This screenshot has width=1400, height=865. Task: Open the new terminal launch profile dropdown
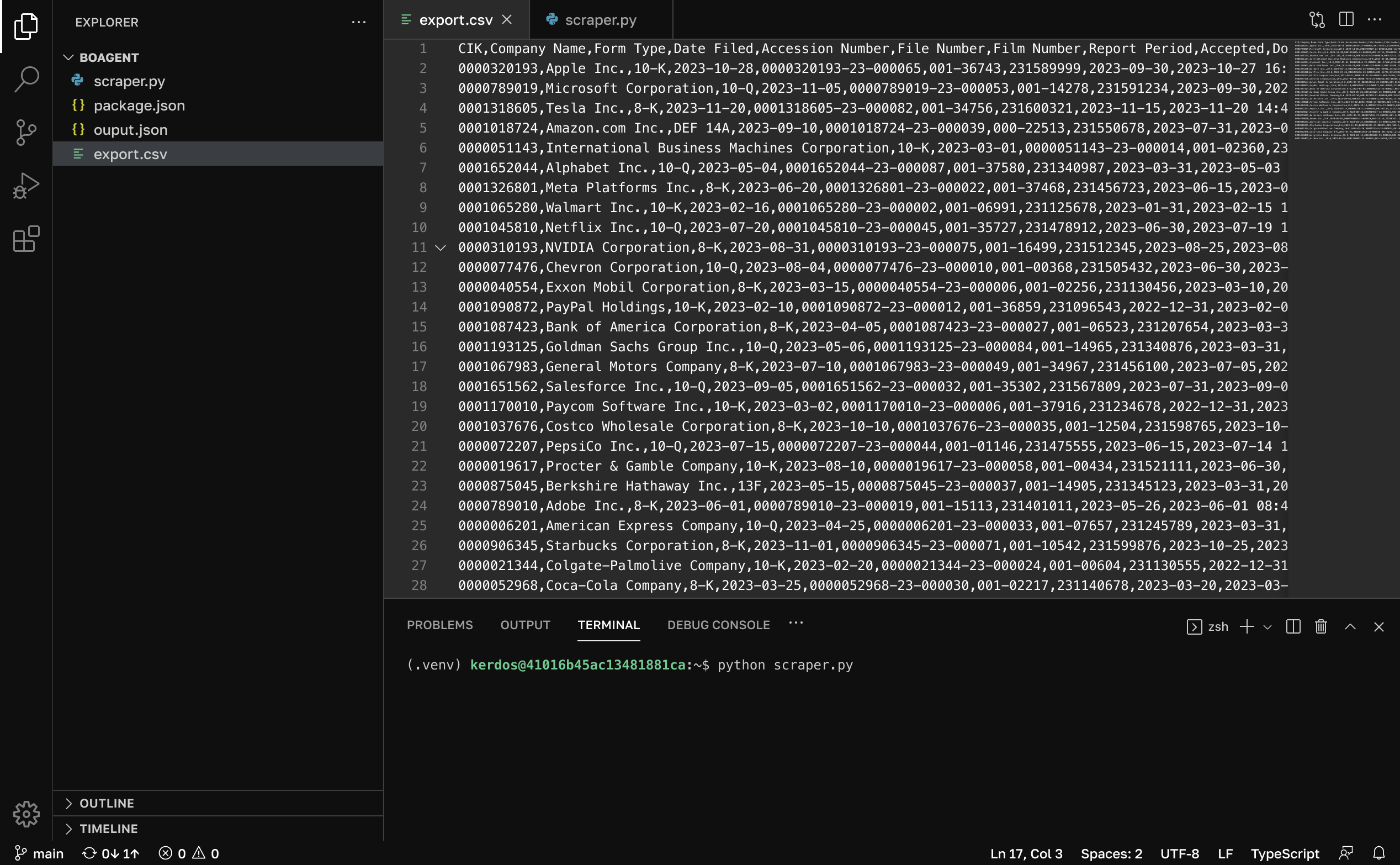[1268, 627]
